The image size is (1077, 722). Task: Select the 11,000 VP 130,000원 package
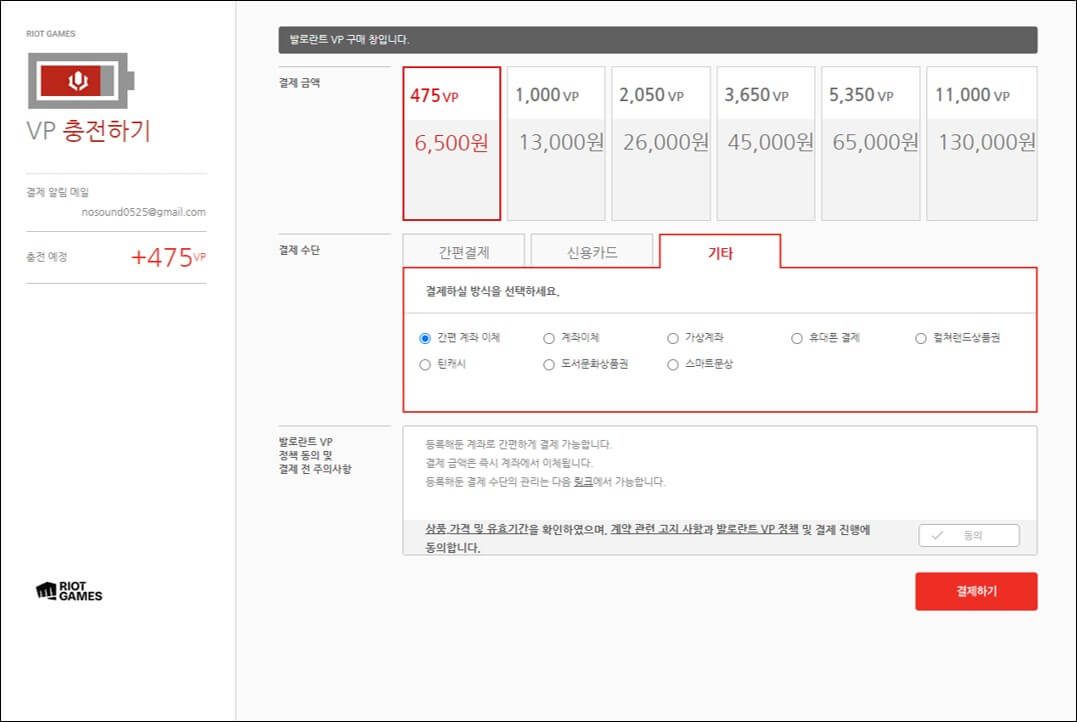[982, 143]
